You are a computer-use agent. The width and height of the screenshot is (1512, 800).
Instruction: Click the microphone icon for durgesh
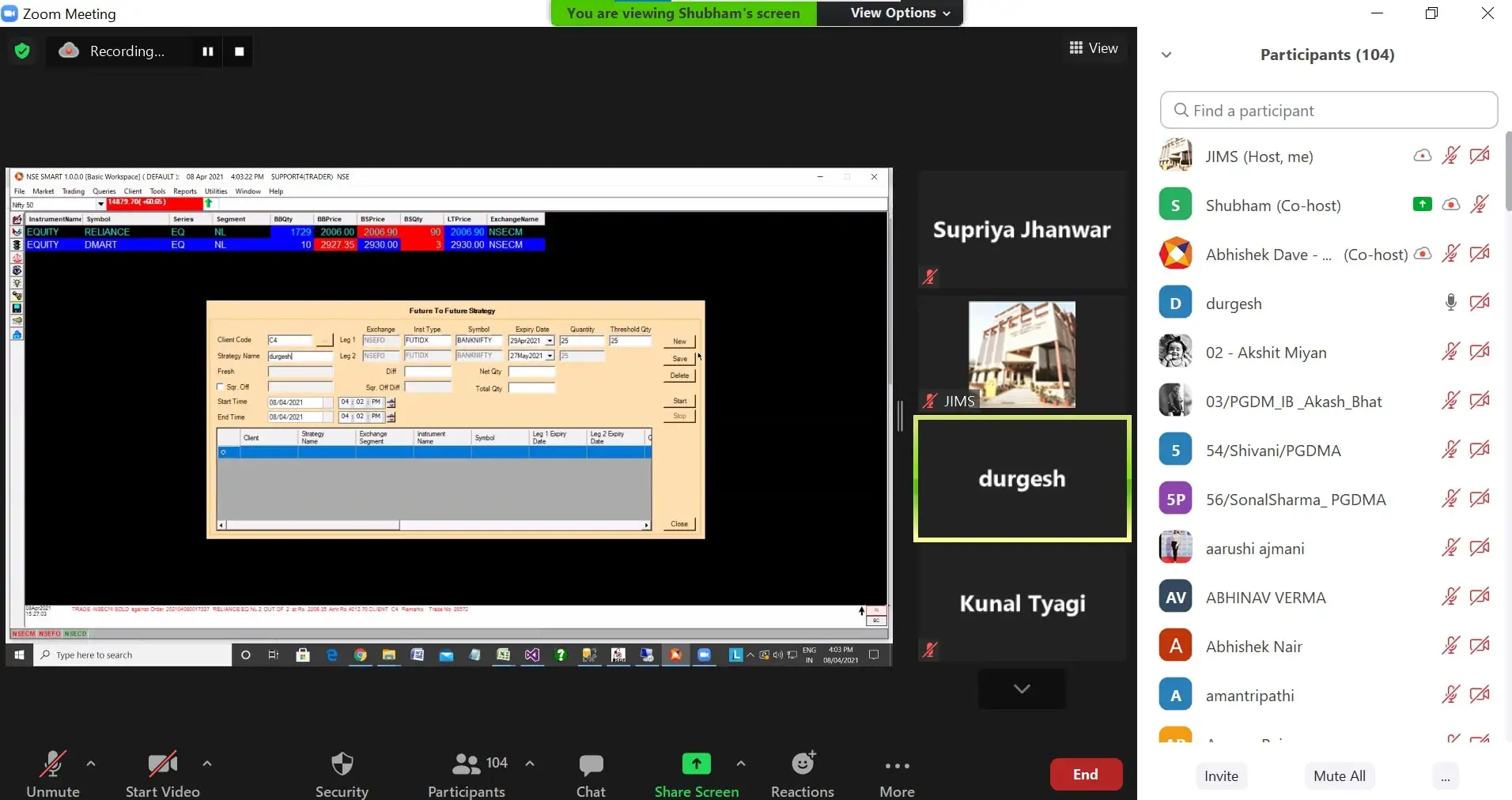[1450, 303]
